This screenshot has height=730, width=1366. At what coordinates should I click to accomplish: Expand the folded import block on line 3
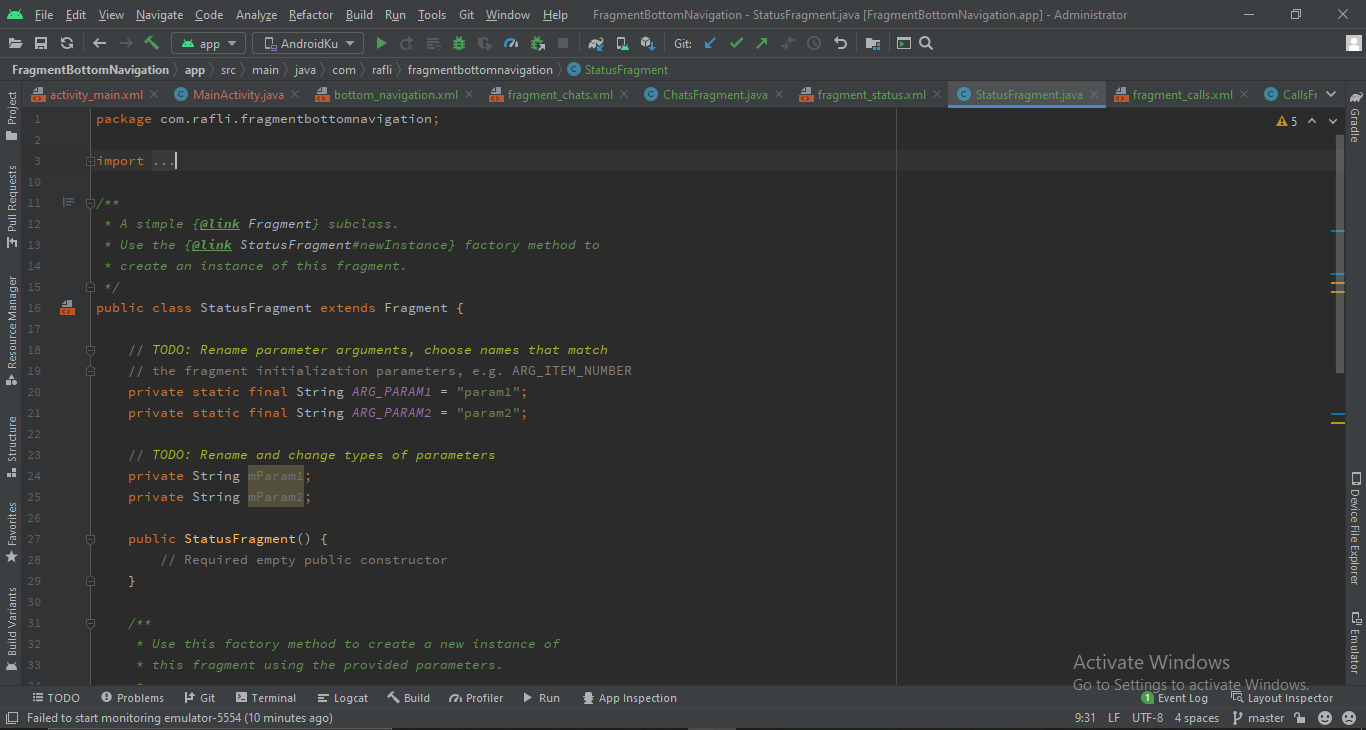(x=90, y=161)
